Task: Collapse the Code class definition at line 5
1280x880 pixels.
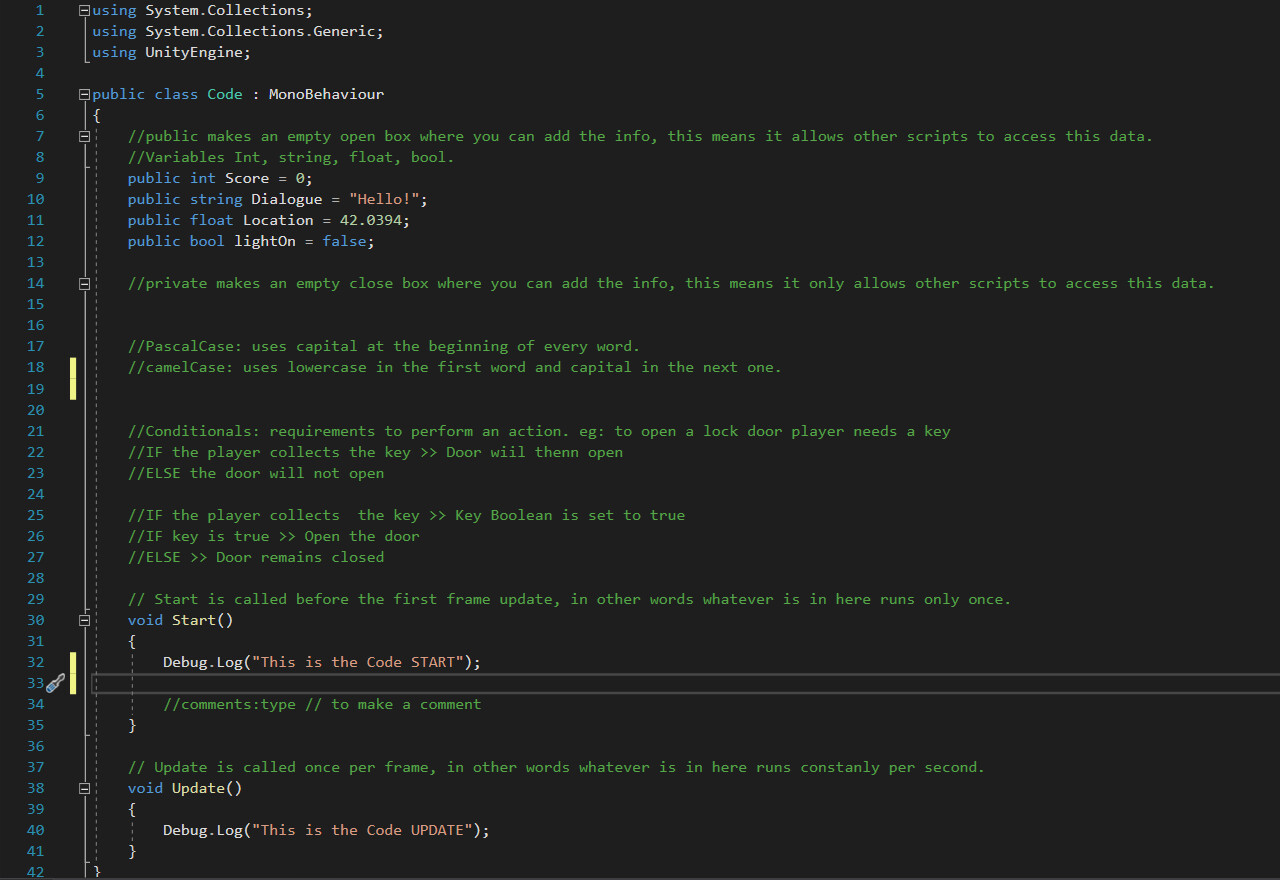Action: pyautogui.click(x=84, y=93)
